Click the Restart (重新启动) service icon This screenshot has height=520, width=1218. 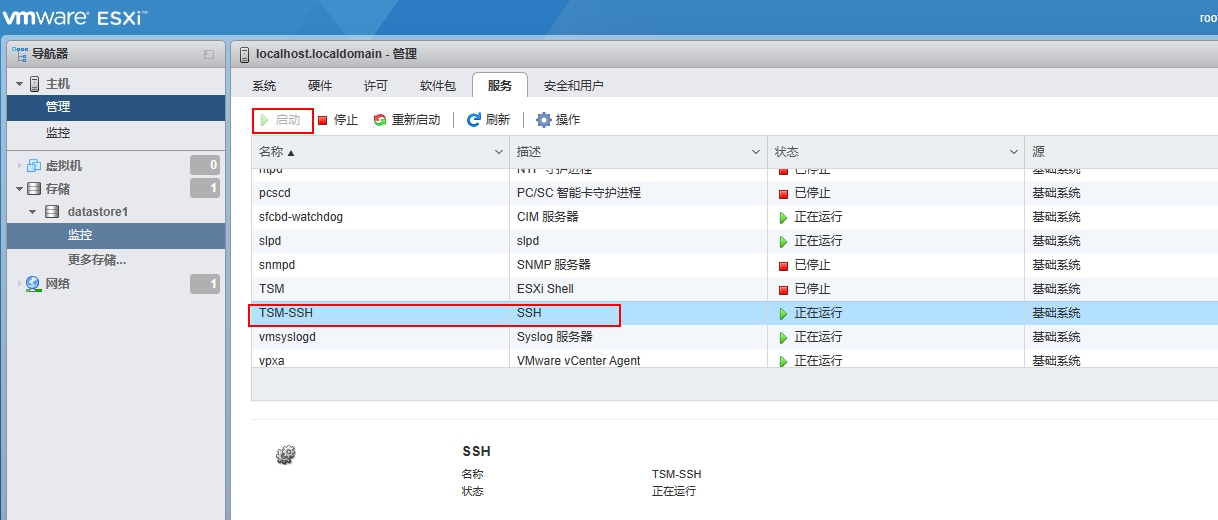pos(380,120)
